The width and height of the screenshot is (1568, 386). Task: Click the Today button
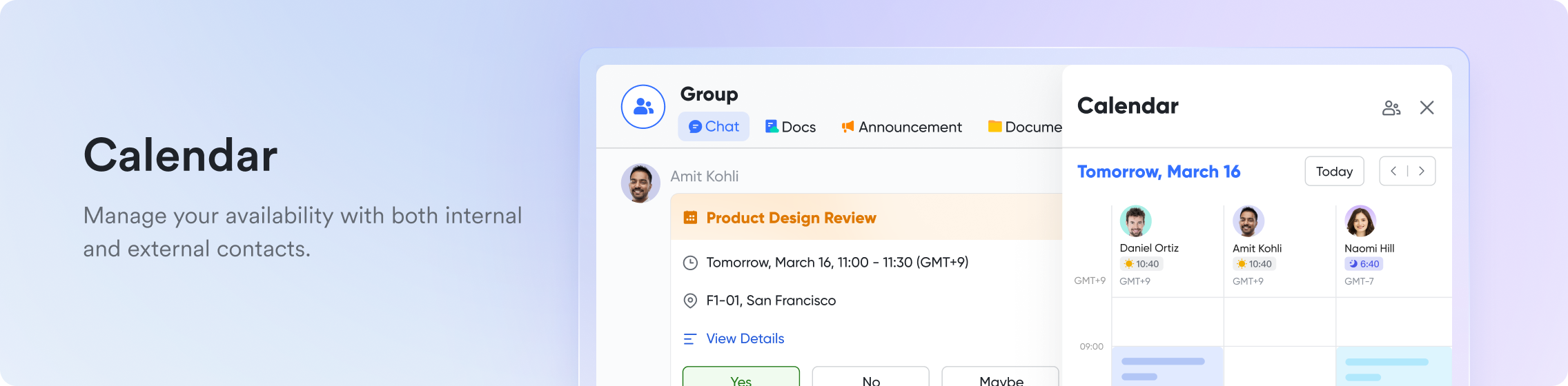(x=1333, y=172)
